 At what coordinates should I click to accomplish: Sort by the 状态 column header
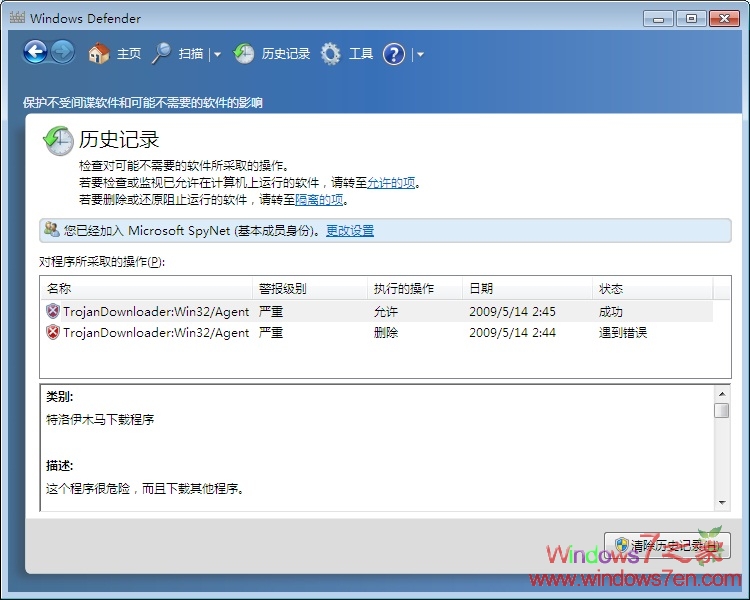click(653, 288)
